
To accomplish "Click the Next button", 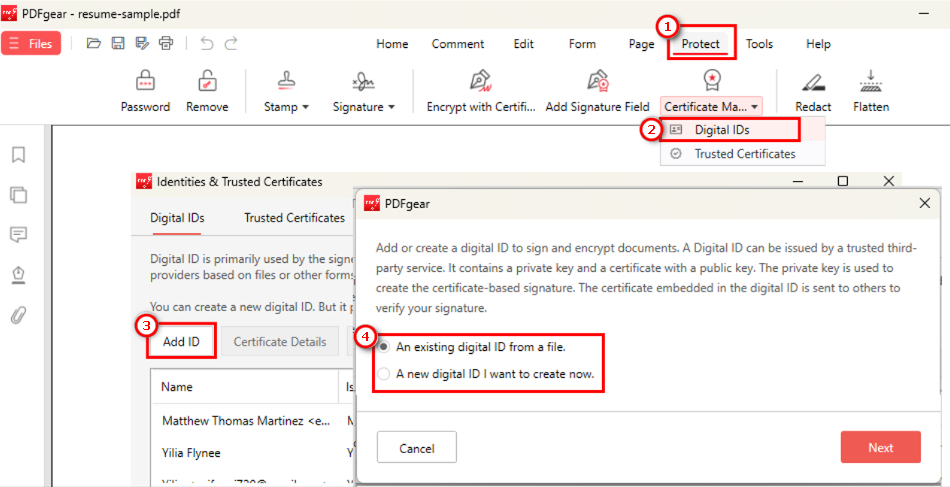I will pos(881,448).
